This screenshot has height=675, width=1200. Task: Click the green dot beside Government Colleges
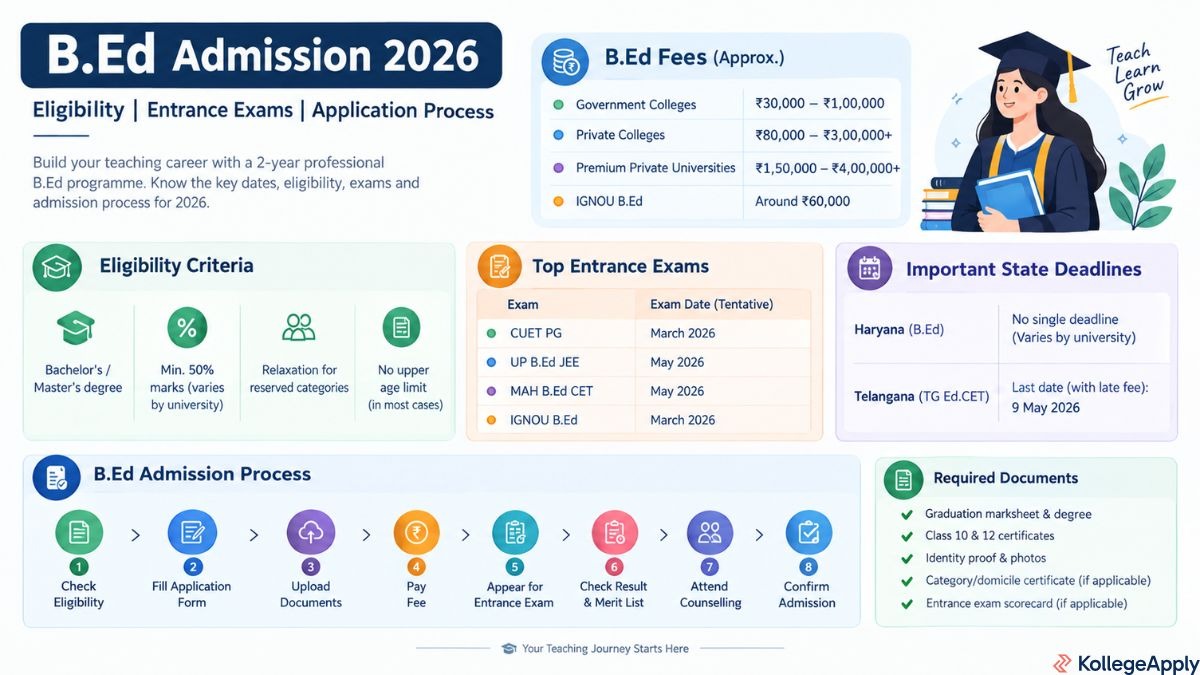tap(557, 104)
